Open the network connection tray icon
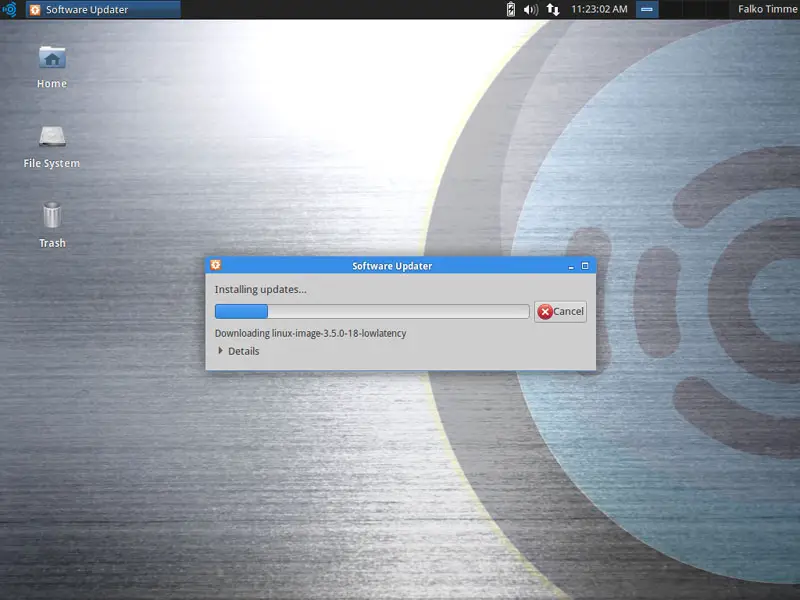800x600 pixels. click(x=553, y=9)
